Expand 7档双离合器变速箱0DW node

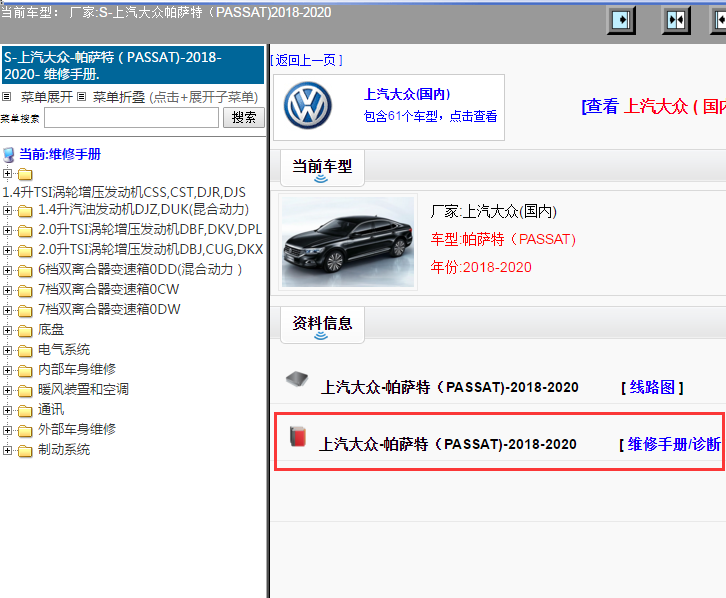[x=7, y=310]
